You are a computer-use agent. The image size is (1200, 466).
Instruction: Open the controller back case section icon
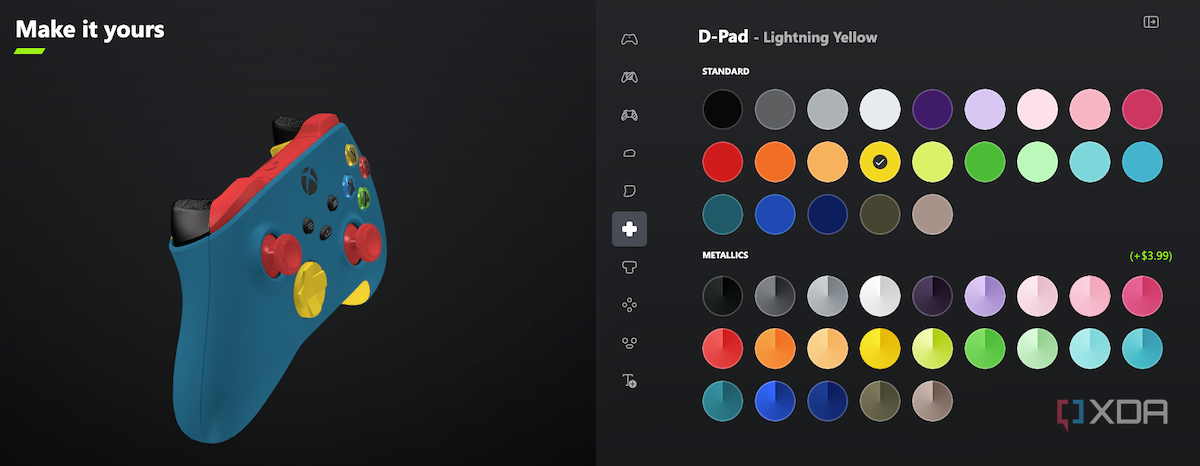click(x=629, y=77)
